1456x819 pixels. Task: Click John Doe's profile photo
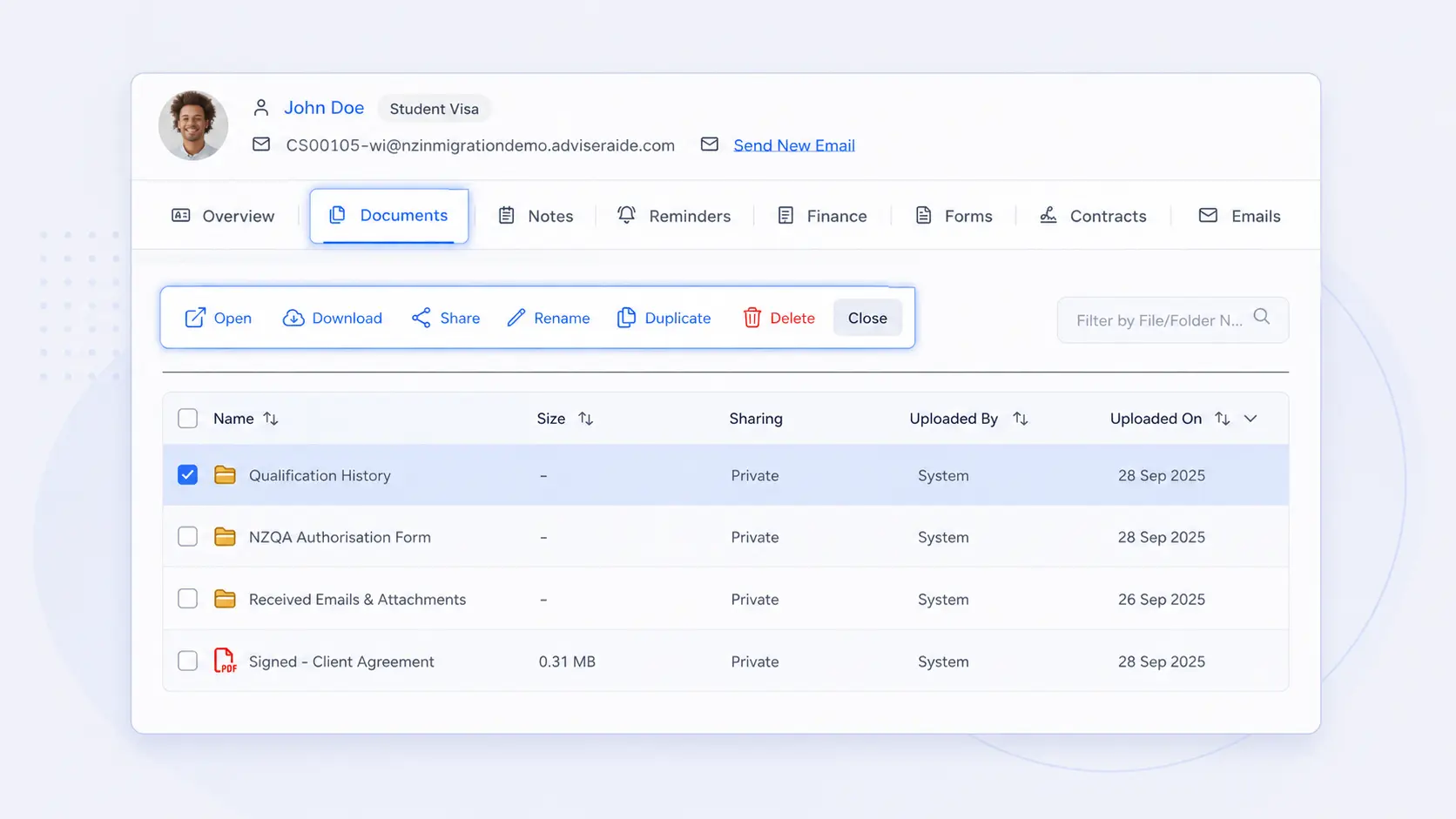pyautogui.click(x=193, y=125)
